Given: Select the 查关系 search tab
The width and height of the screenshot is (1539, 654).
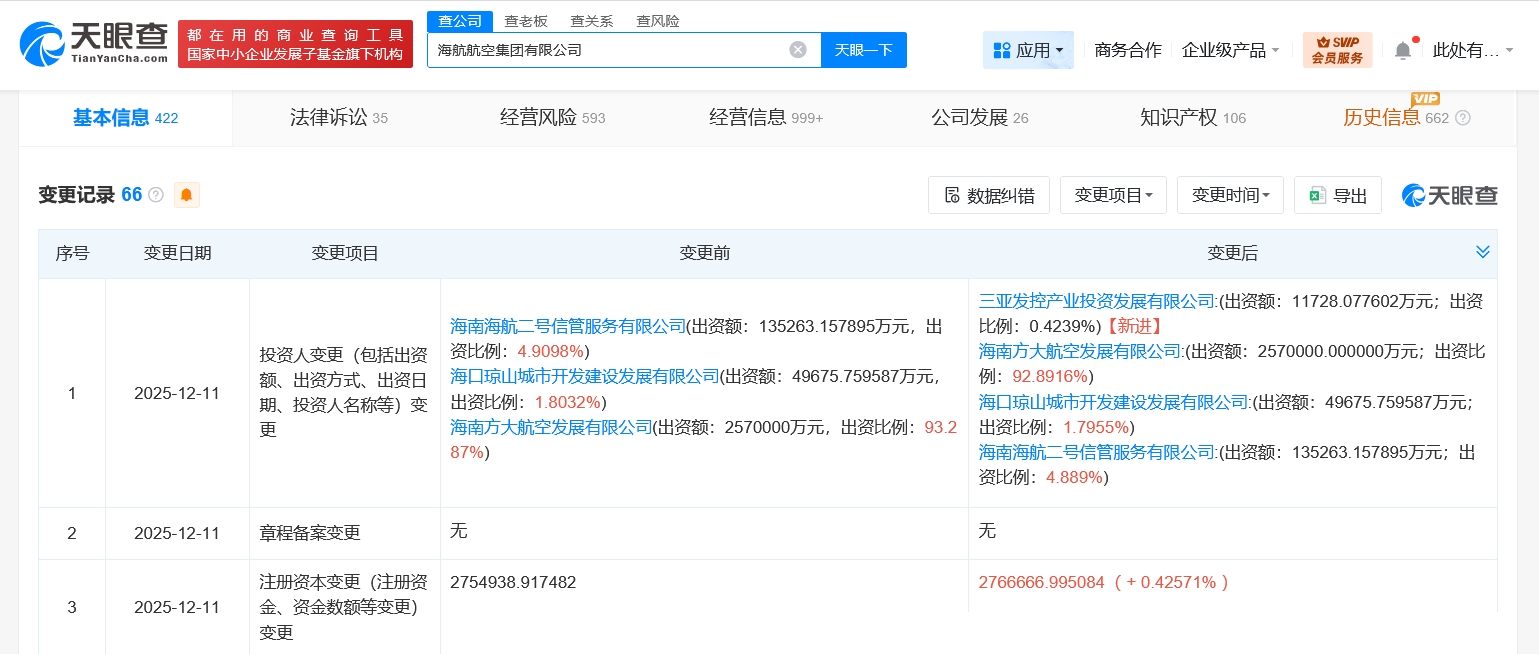Looking at the screenshot, I should pos(592,21).
